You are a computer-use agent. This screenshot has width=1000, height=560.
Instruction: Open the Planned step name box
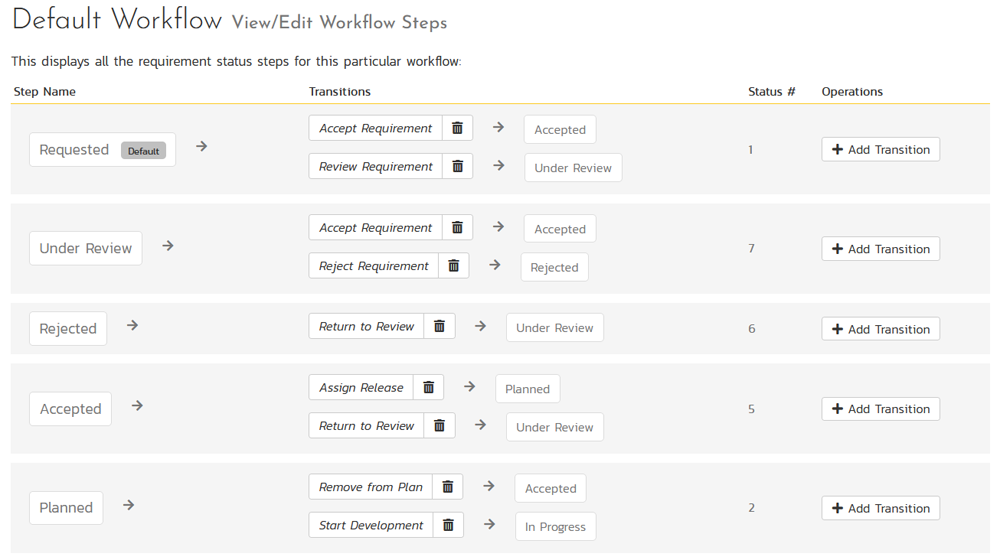click(66, 508)
